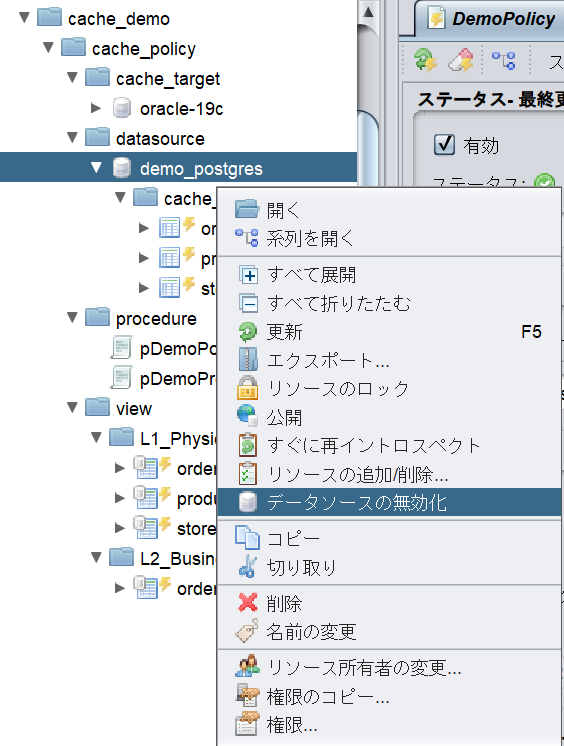Click the refresh cache icon in DemoPolicy toolbar

425,60
